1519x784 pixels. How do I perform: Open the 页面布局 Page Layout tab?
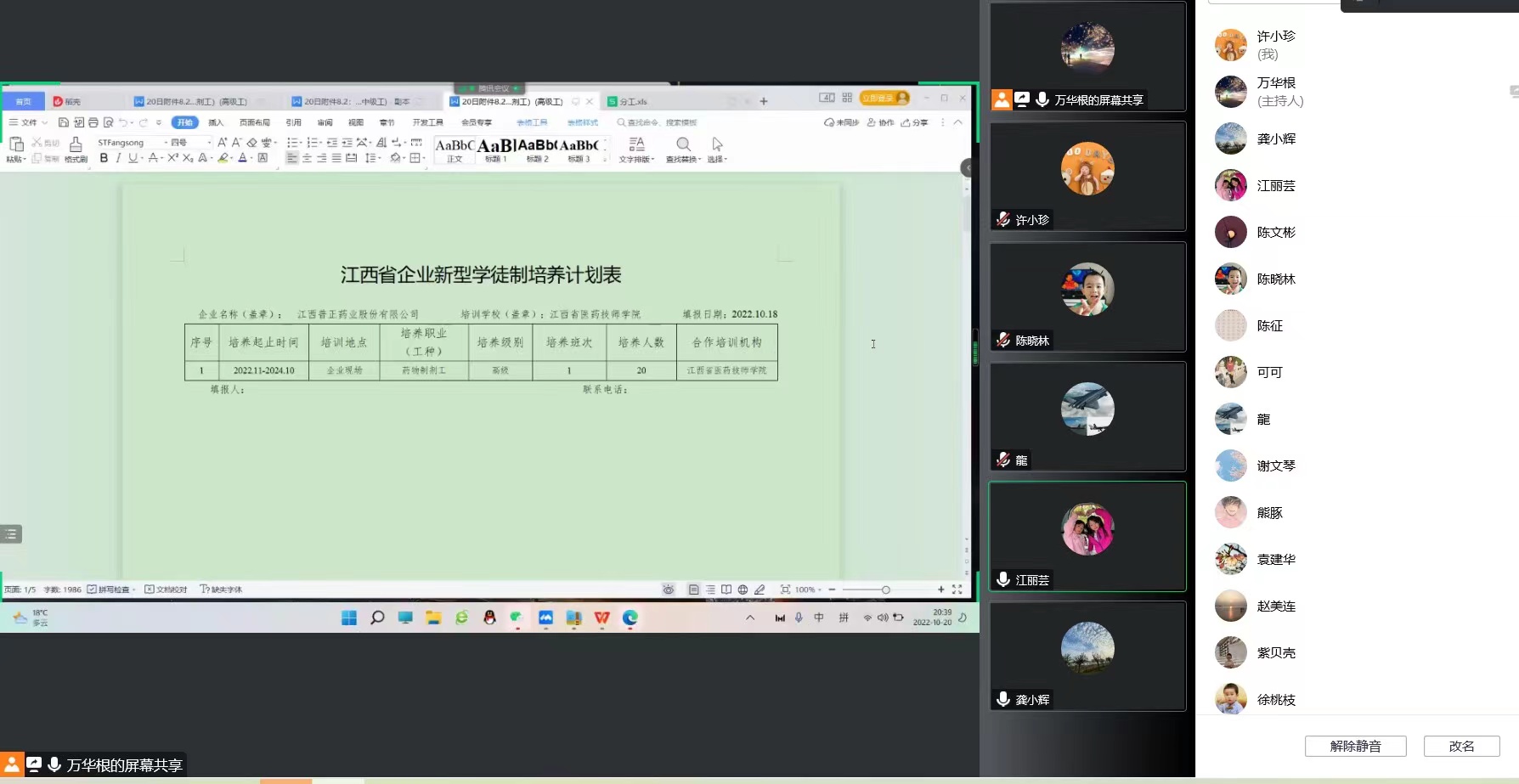255,122
